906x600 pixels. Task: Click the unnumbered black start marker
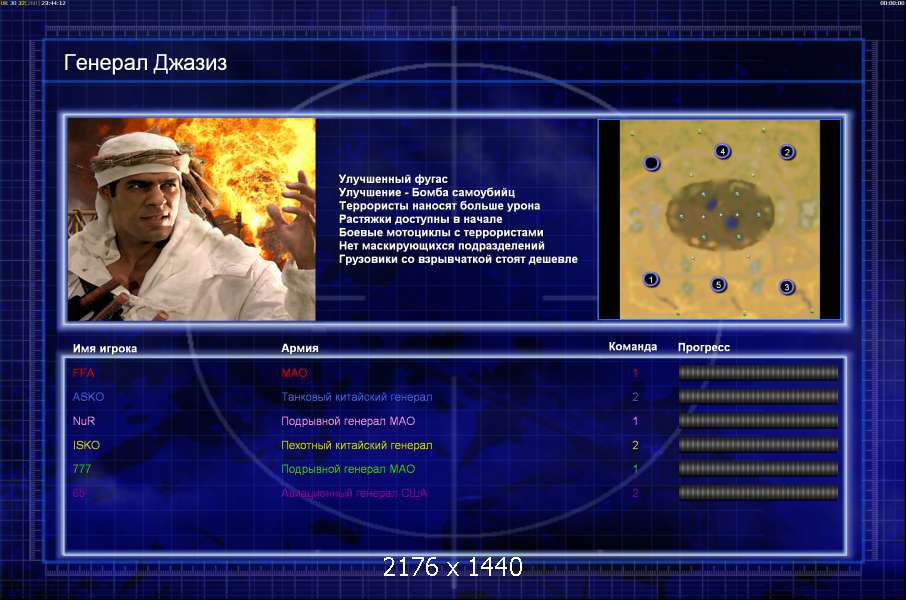651,164
